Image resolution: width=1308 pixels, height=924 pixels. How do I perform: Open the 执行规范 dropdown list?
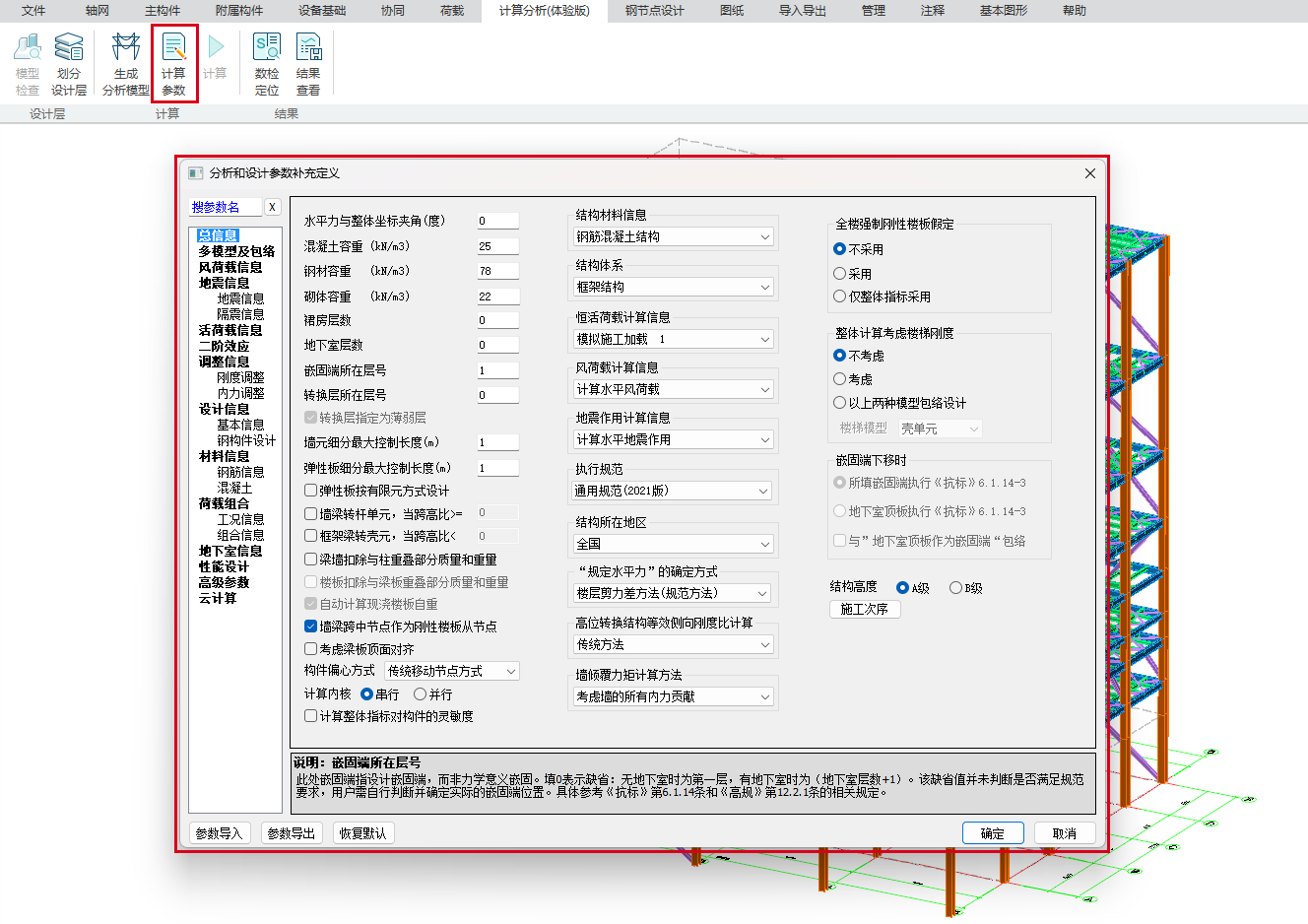[x=675, y=491]
